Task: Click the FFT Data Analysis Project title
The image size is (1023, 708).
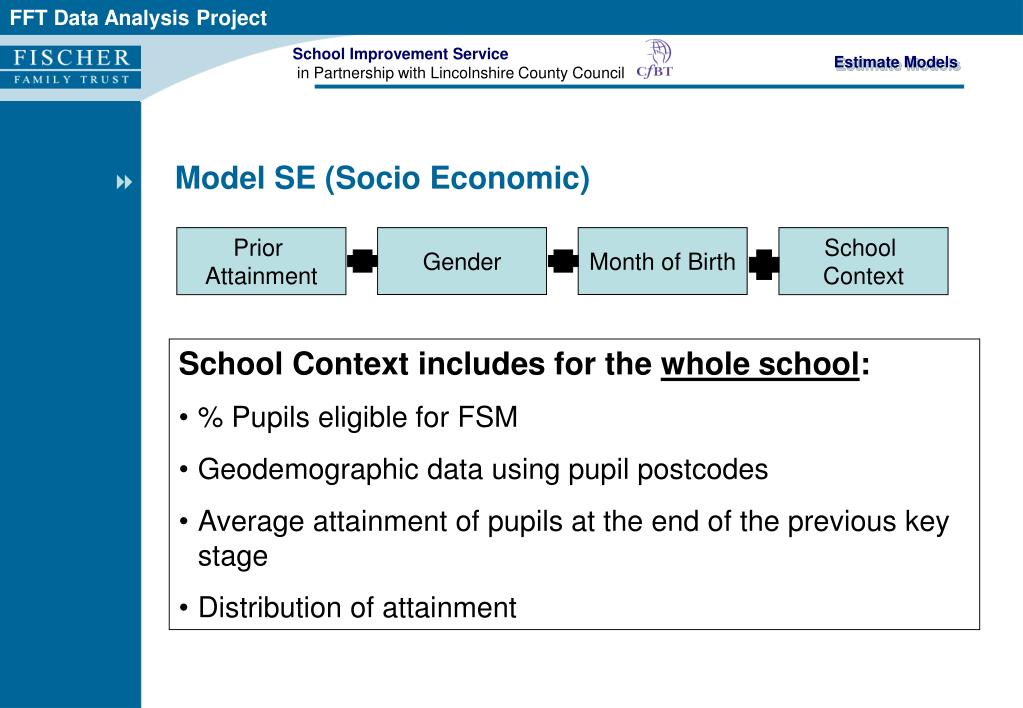Action: pos(138,18)
